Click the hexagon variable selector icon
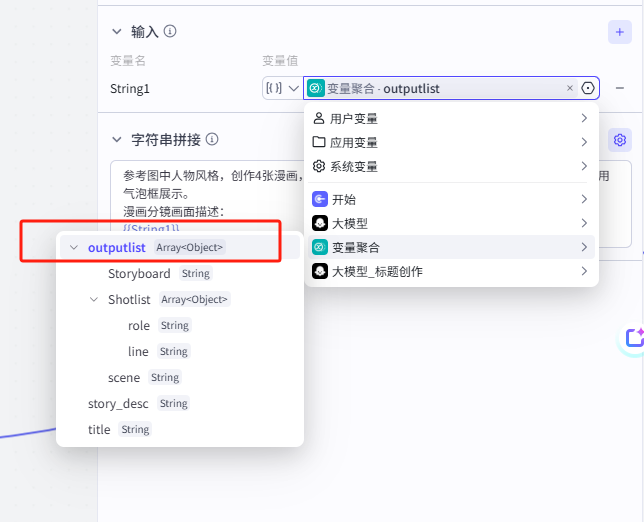Viewport: 644px width, 522px height. point(588,88)
